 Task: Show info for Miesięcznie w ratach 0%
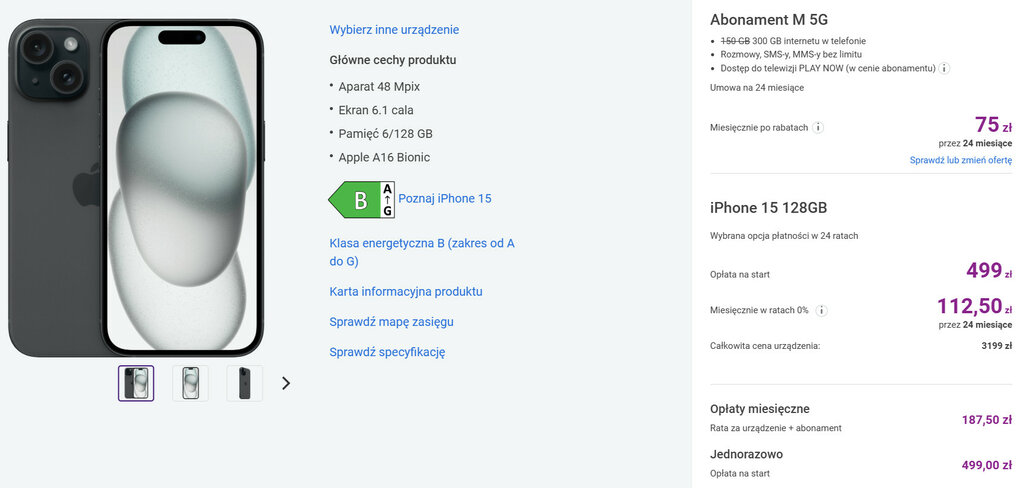click(x=821, y=310)
